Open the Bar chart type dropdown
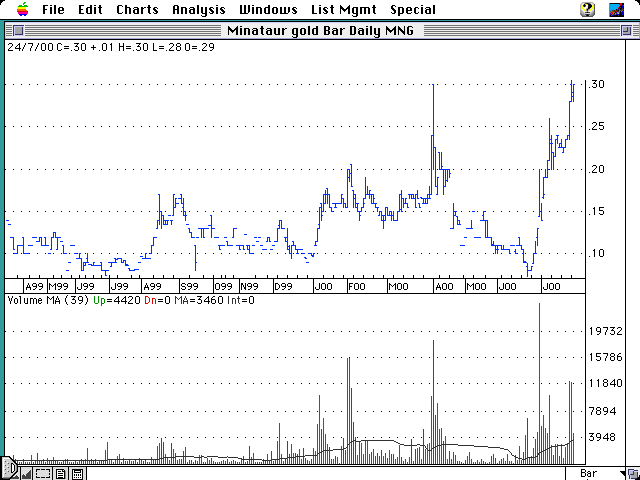The height and width of the screenshot is (480, 640). pos(598,473)
